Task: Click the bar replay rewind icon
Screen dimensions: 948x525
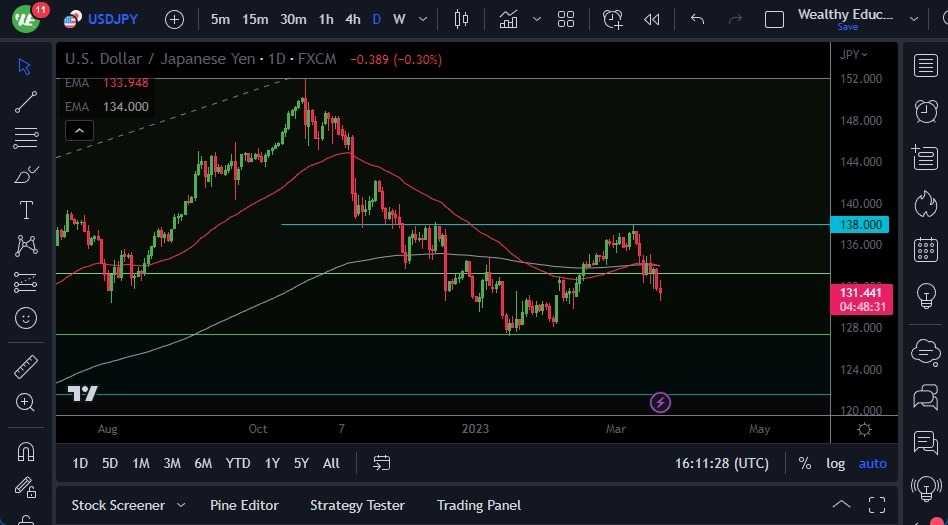Action: pyautogui.click(x=652, y=19)
